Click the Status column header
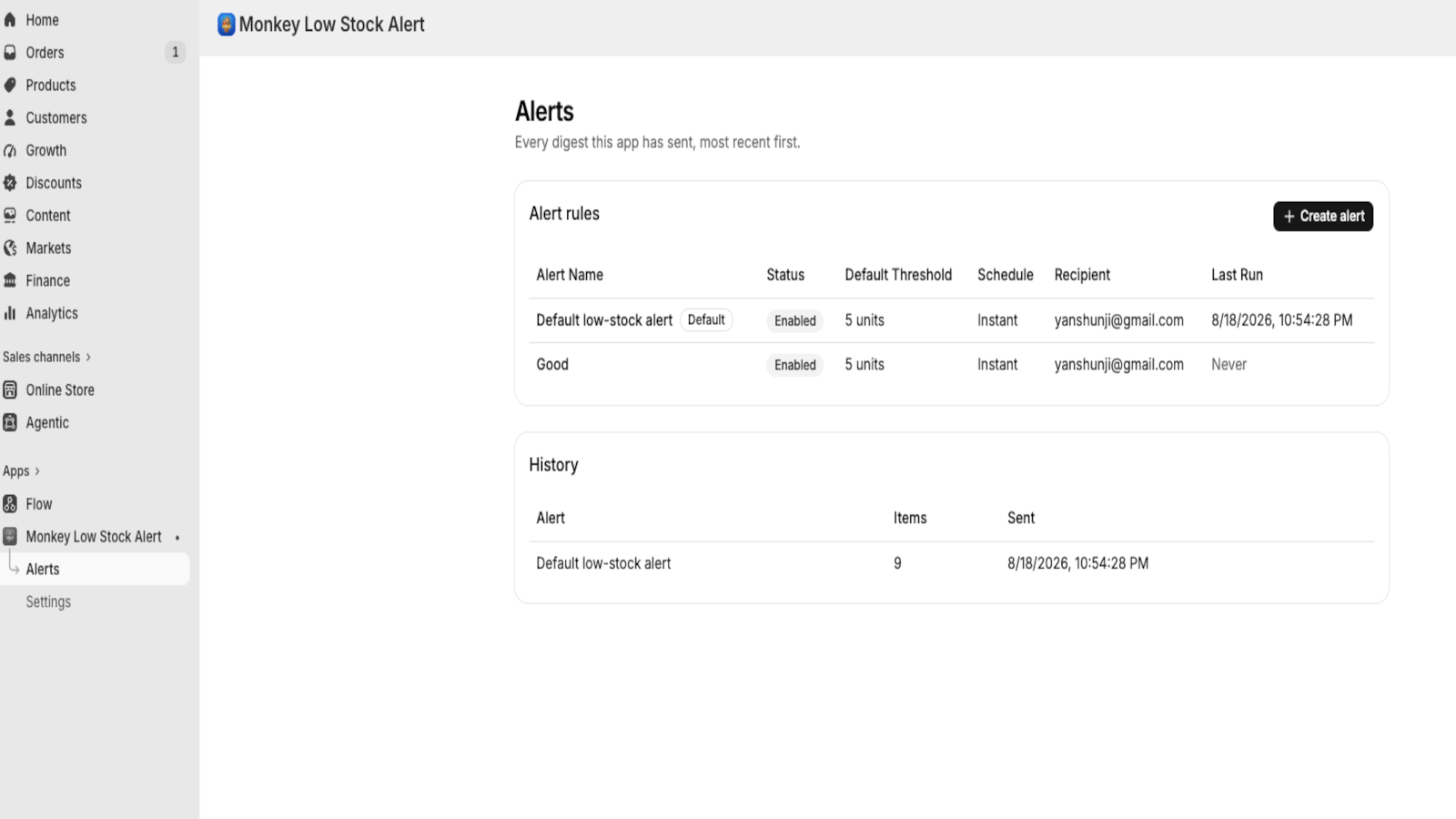The height and width of the screenshot is (819, 1456). 785,275
